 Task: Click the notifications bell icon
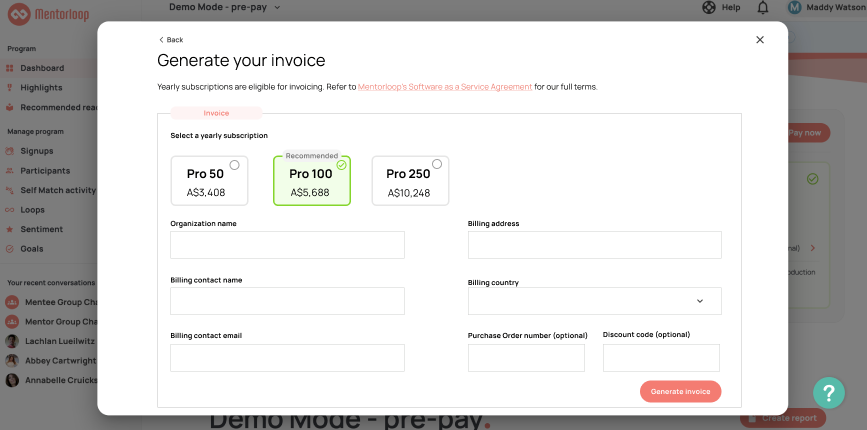[763, 8]
